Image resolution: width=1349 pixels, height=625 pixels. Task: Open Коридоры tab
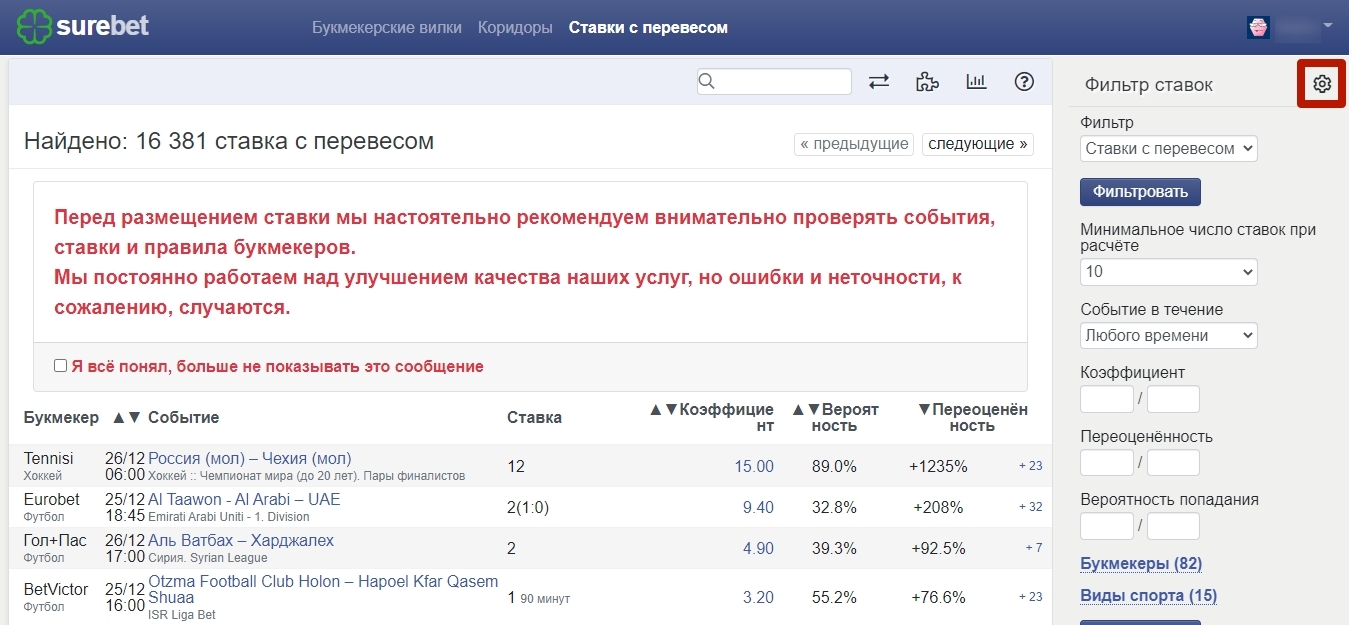coord(515,27)
